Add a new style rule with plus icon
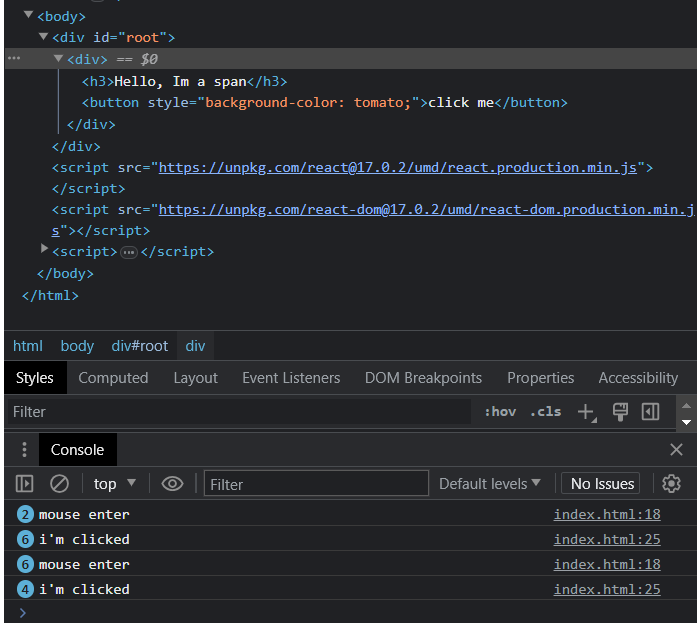This screenshot has width=697, height=623. [587, 412]
